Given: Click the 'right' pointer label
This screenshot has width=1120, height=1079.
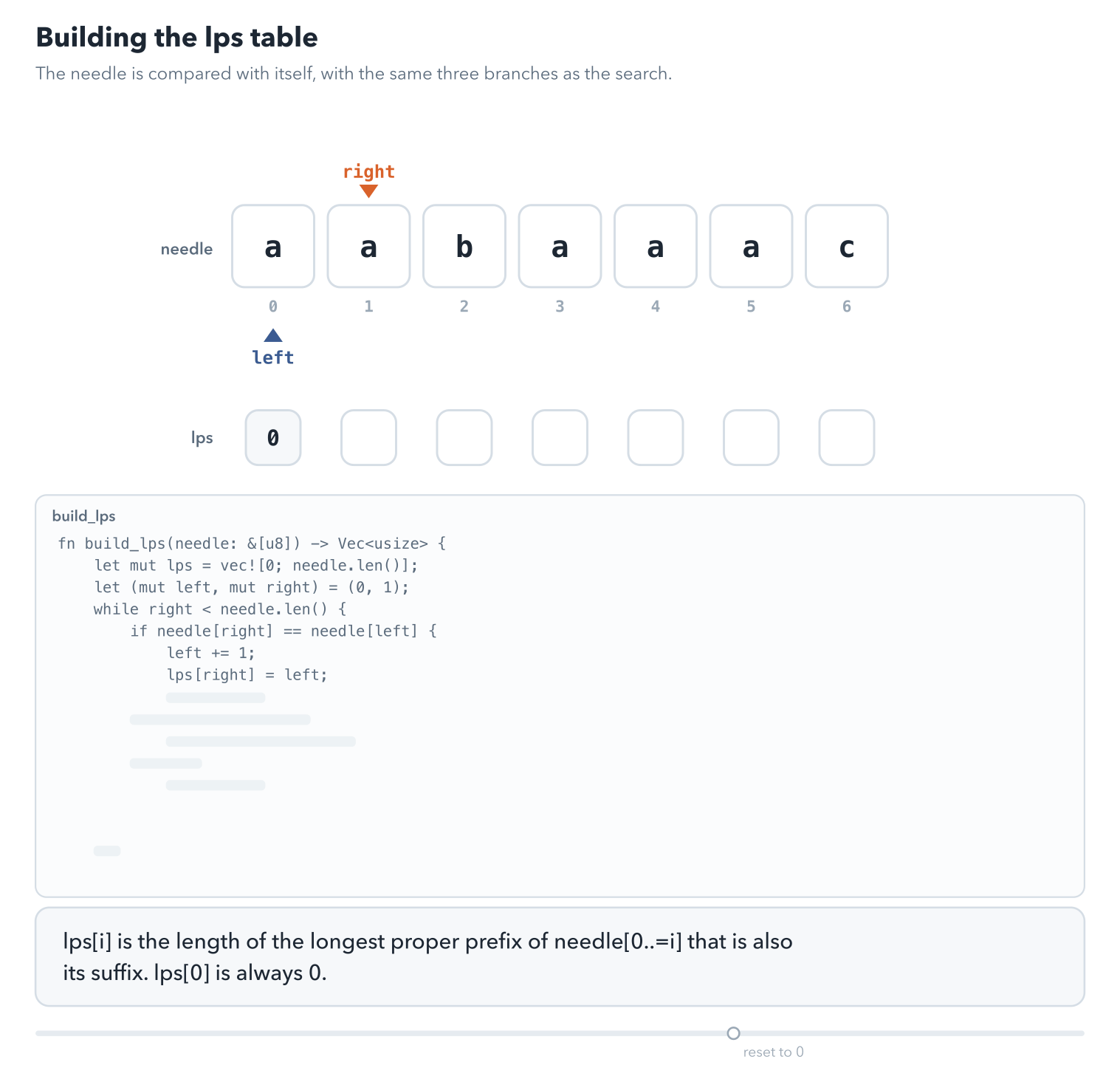Looking at the screenshot, I should pos(368,171).
